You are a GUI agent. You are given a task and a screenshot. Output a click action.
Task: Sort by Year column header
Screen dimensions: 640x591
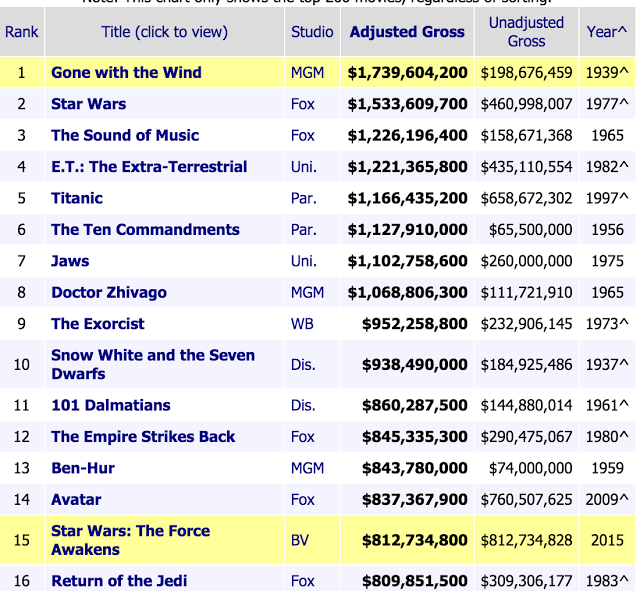[604, 32]
